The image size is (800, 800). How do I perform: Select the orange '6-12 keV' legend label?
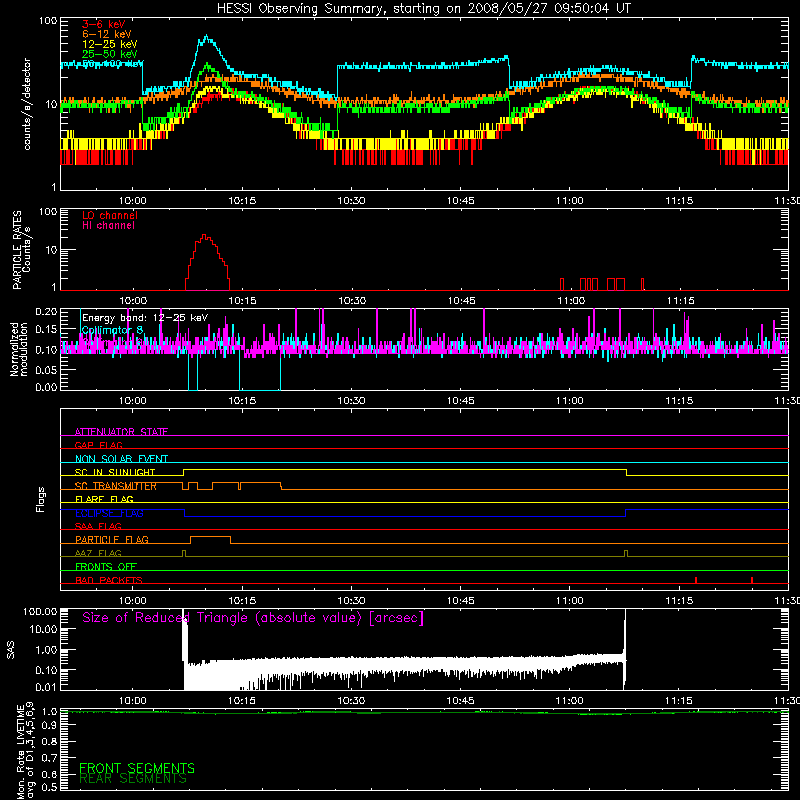point(107,34)
